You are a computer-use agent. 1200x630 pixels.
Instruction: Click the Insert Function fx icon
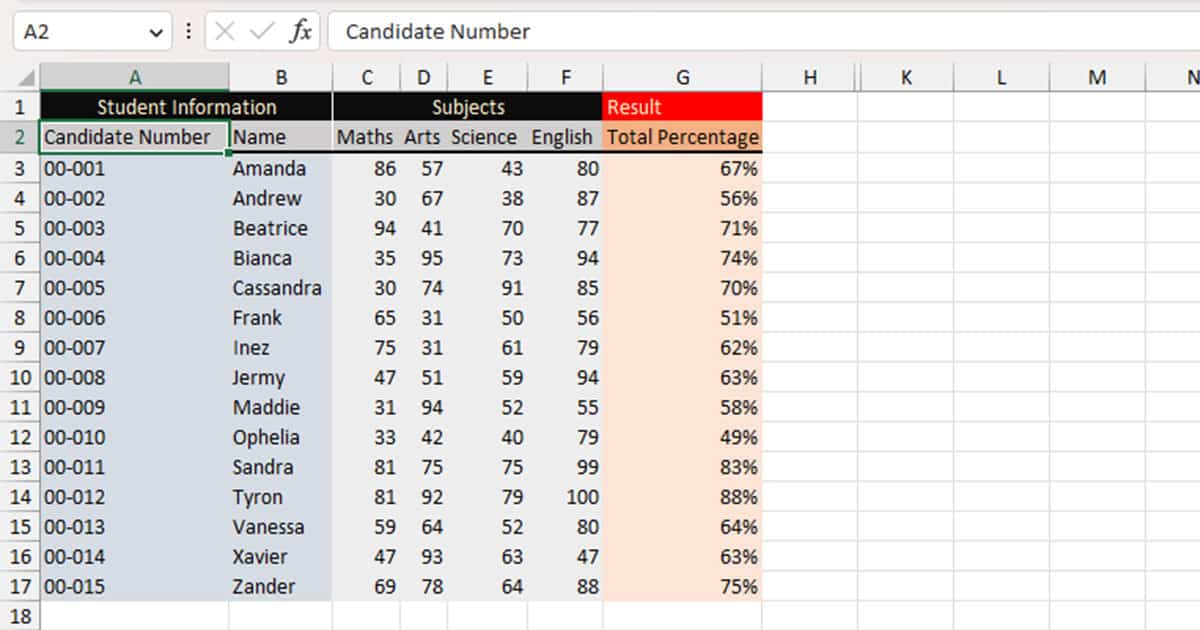[300, 32]
